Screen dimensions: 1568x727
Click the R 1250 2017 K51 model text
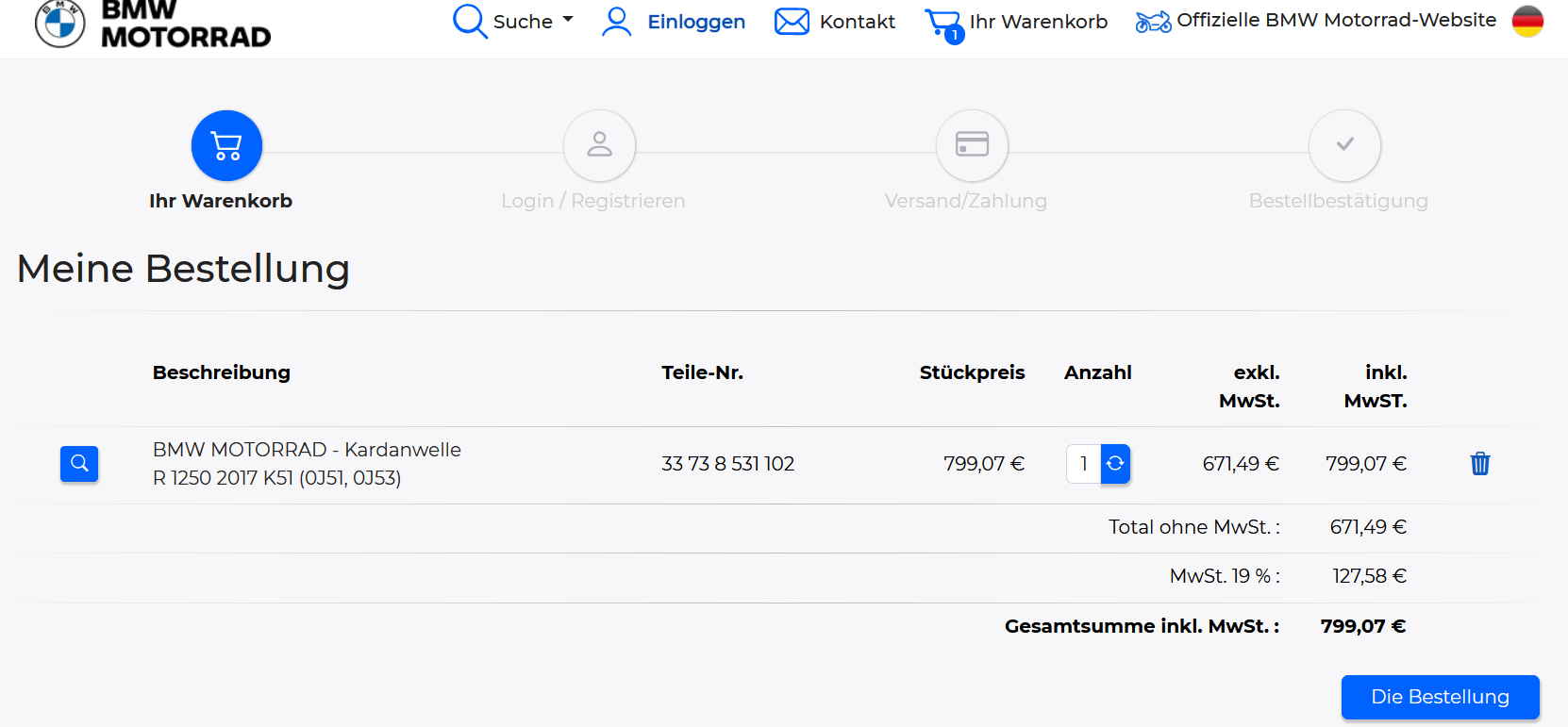(x=277, y=478)
